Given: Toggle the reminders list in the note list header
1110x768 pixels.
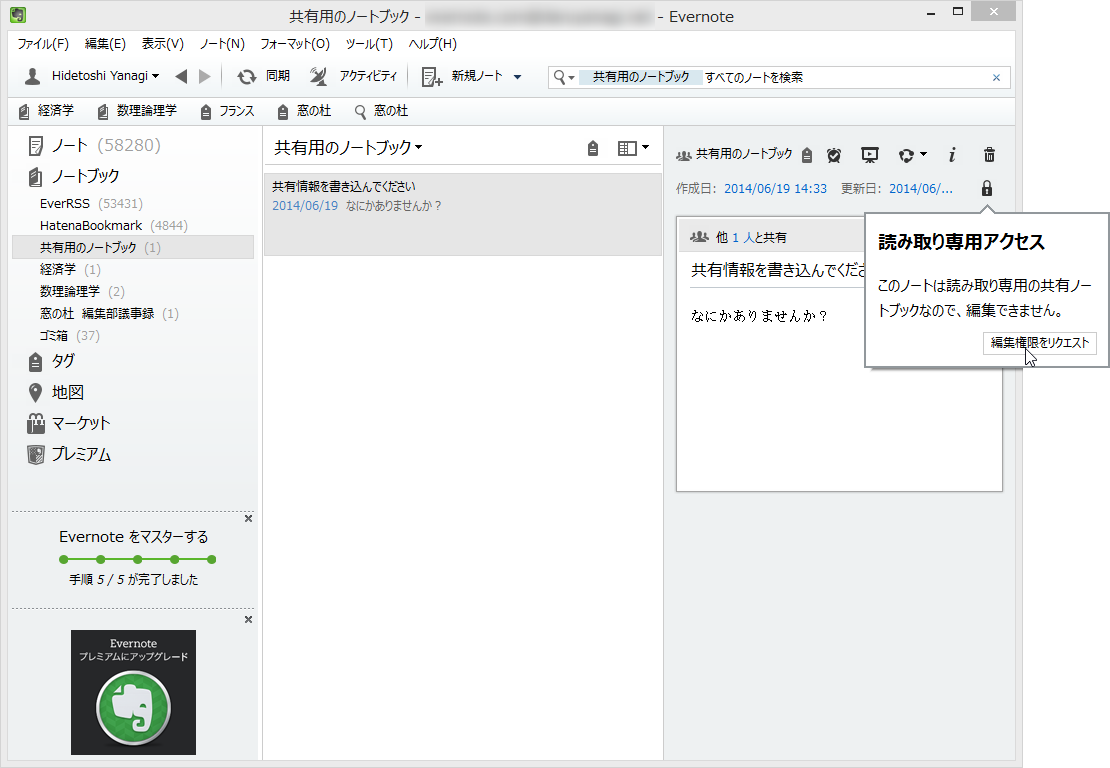Looking at the screenshot, I should [x=592, y=147].
